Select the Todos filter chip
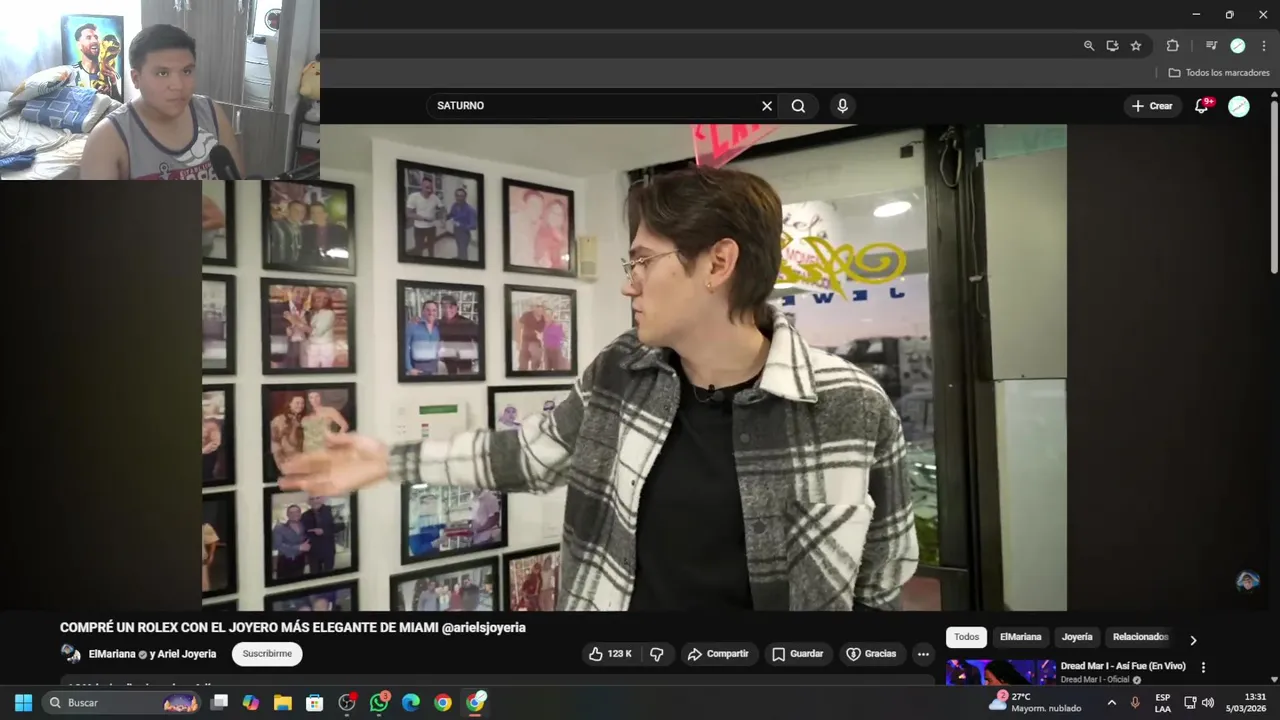This screenshot has height=720, width=1280. (x=966, y=637)
